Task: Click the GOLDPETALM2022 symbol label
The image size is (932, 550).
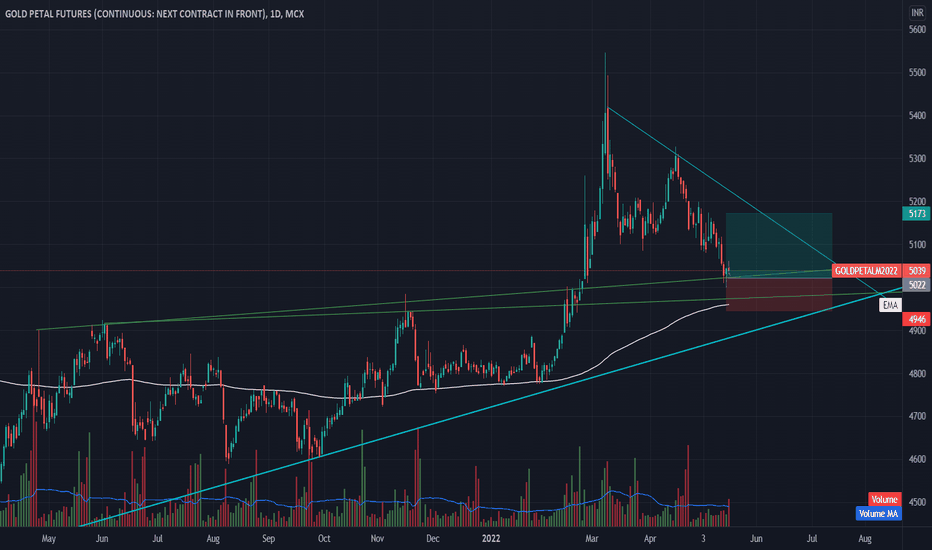Action: point(866,271)
